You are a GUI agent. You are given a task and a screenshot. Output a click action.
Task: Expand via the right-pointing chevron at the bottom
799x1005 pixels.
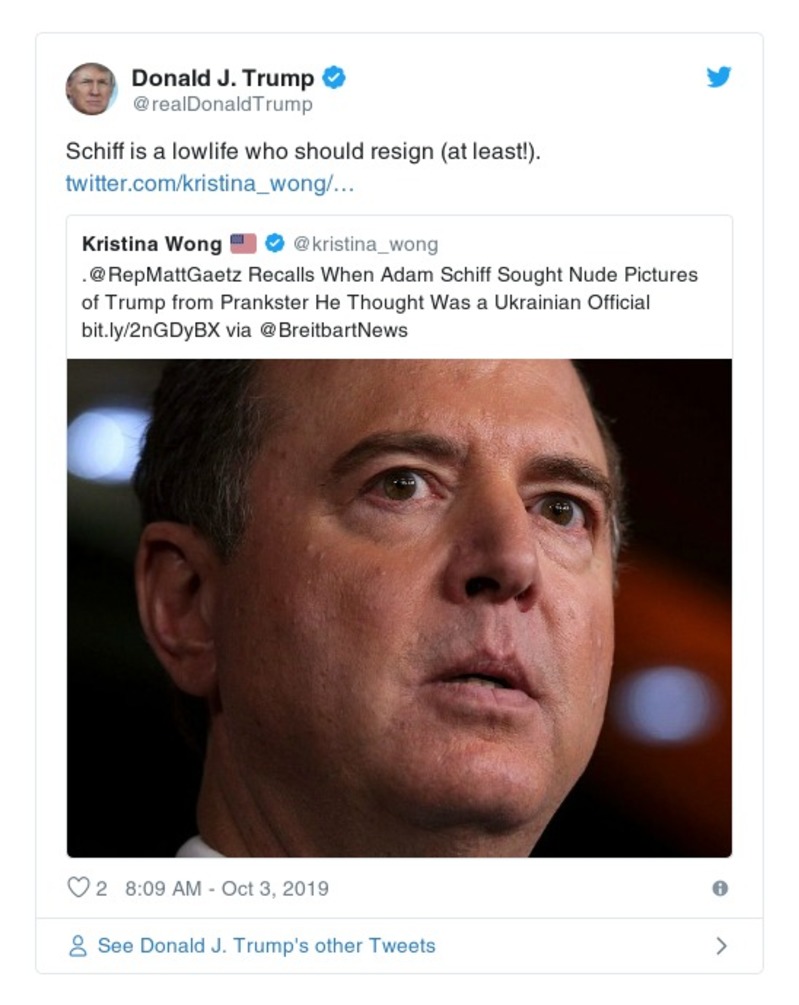[x=722, y=944]
